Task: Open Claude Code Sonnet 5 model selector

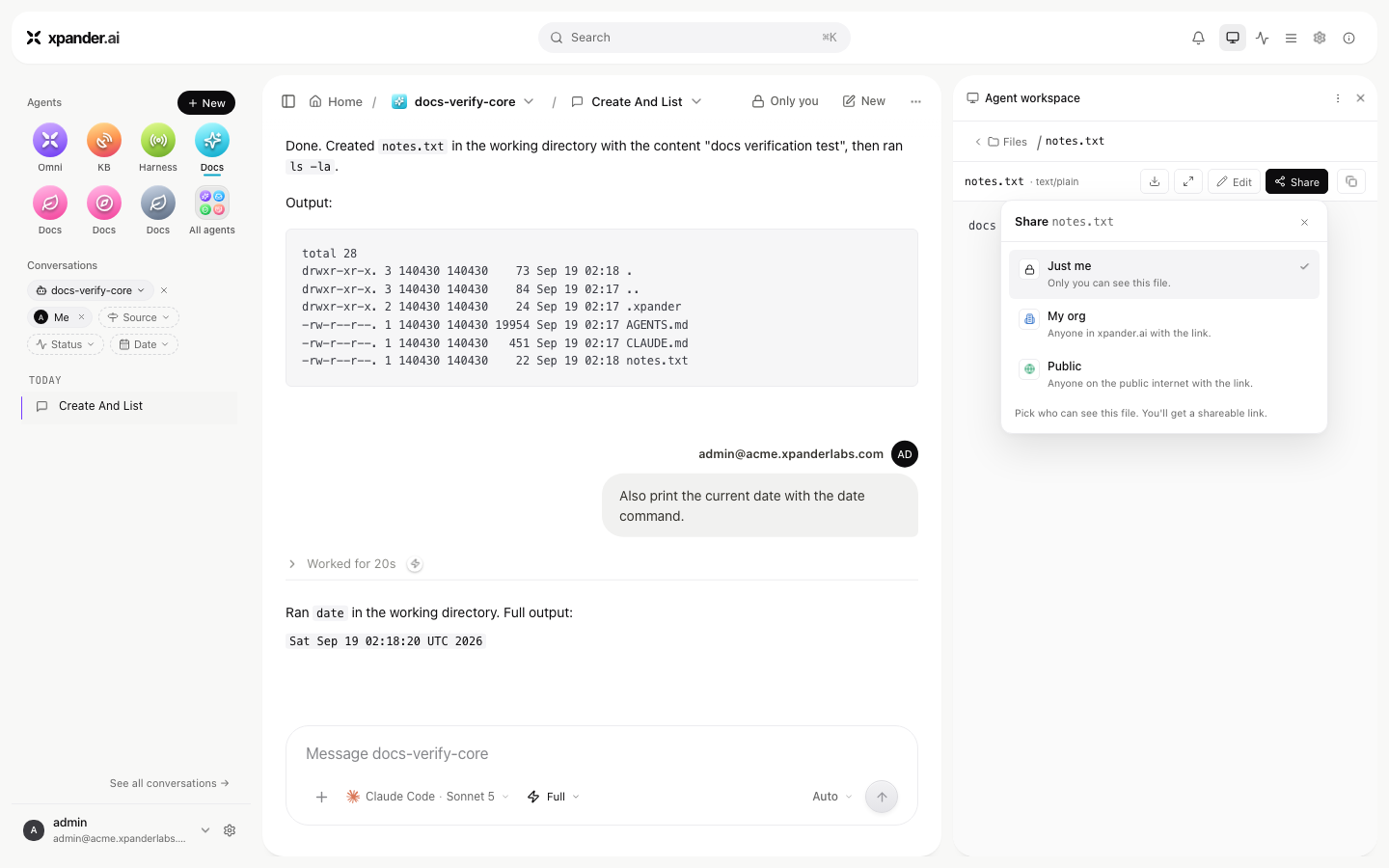Action: coord(427,797)
